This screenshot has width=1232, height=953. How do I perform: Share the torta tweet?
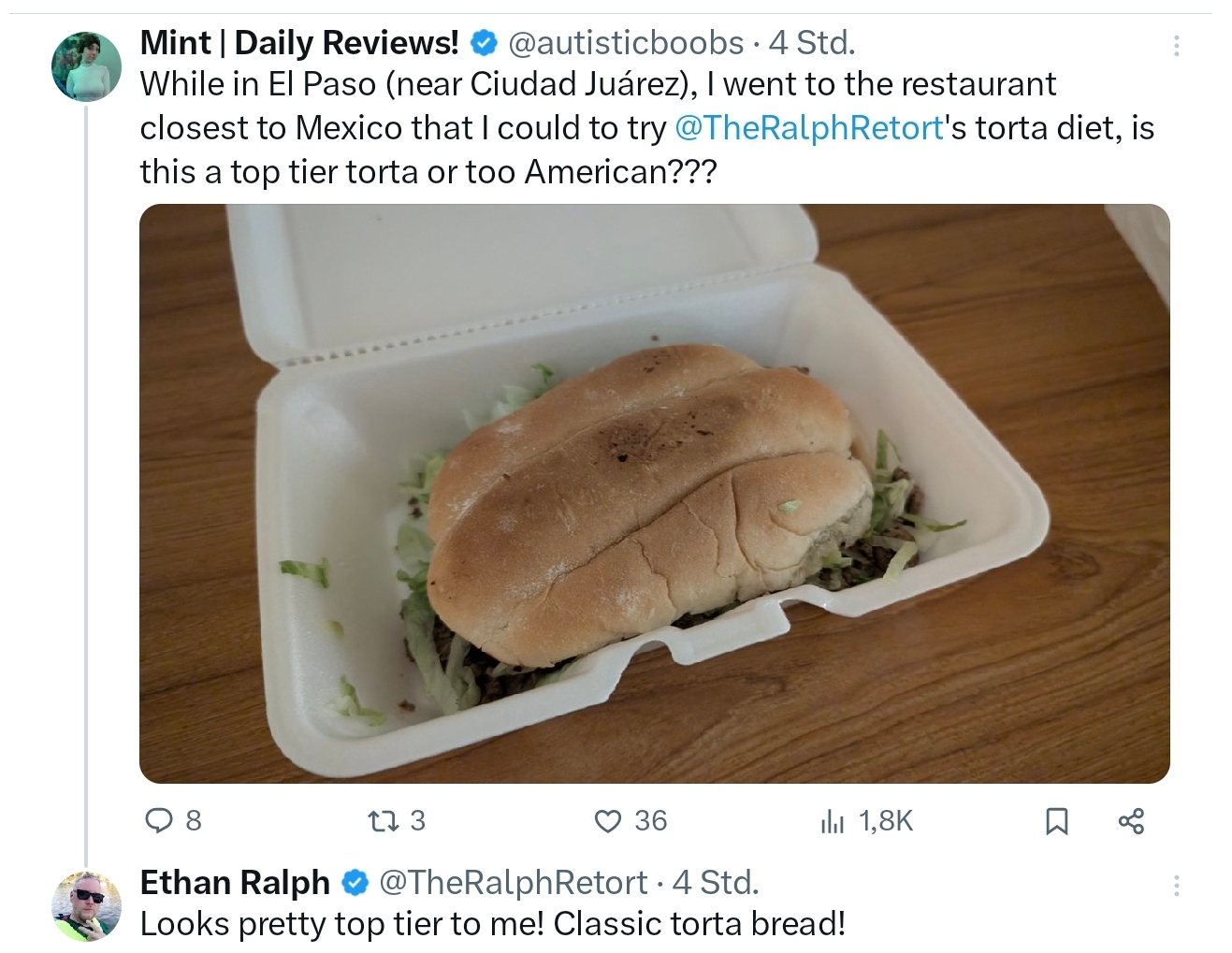coord(1131,821)
